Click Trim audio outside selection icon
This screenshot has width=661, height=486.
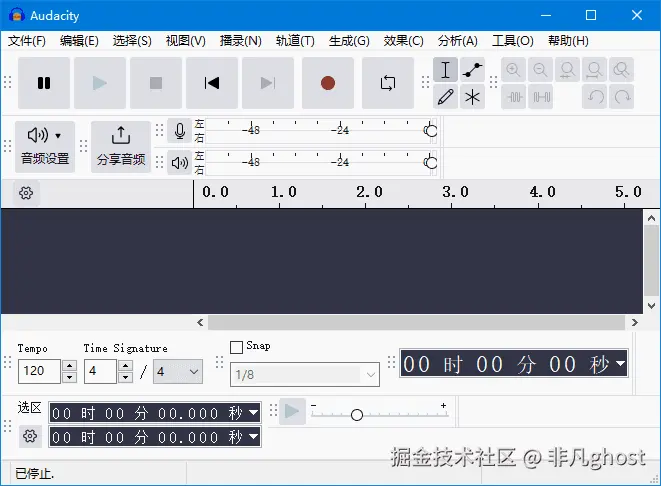513,97
